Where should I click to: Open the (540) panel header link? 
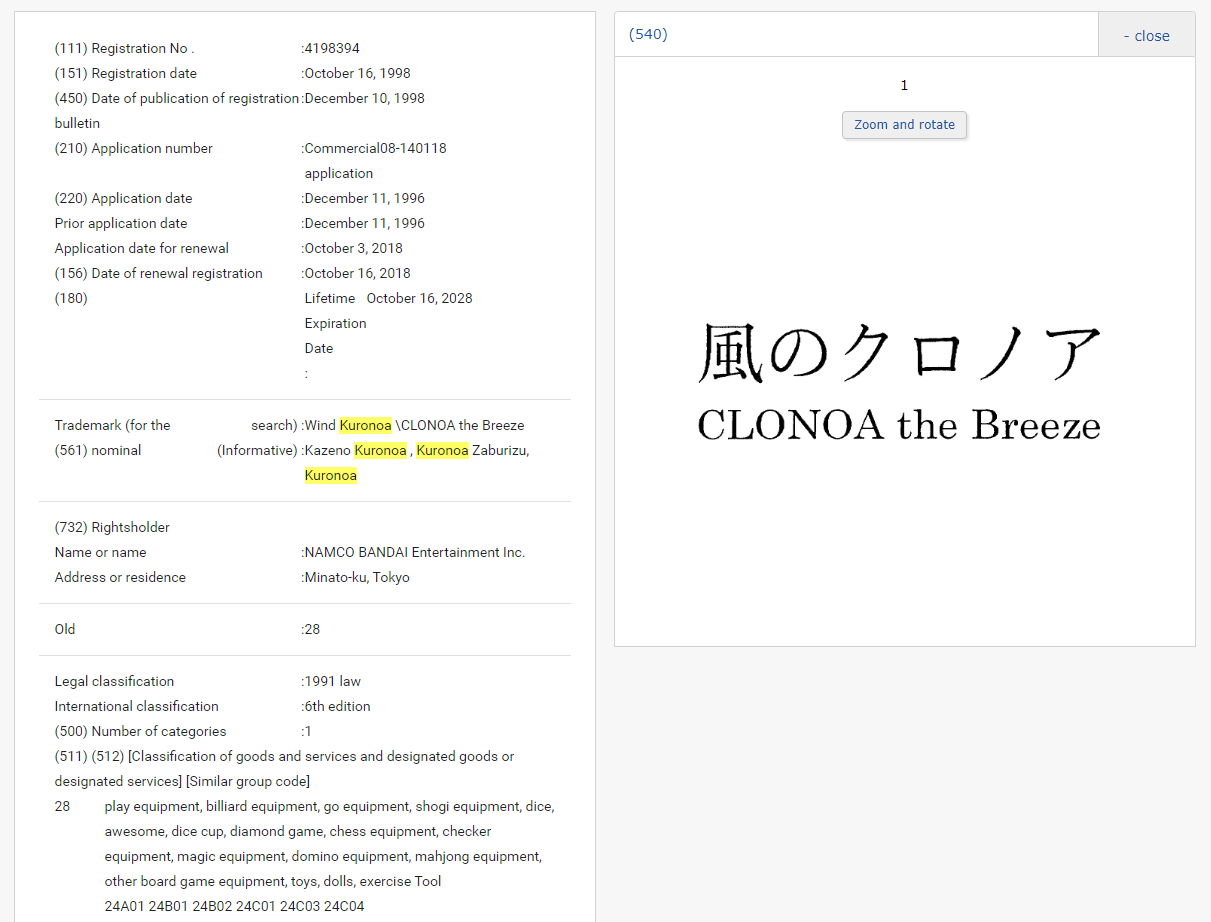point(648,34)
